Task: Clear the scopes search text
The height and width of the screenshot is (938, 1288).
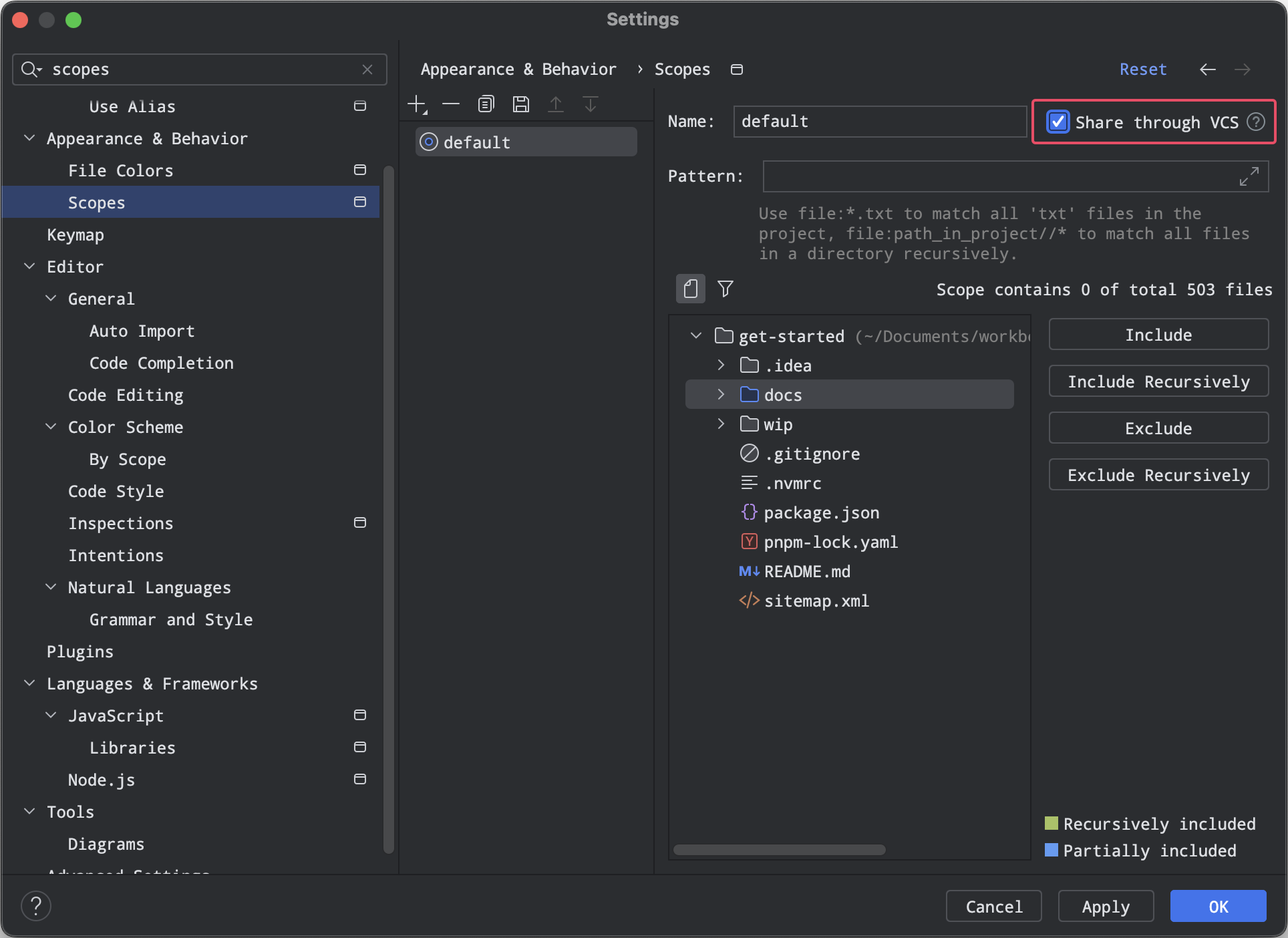Action: (x=367, y=69)
